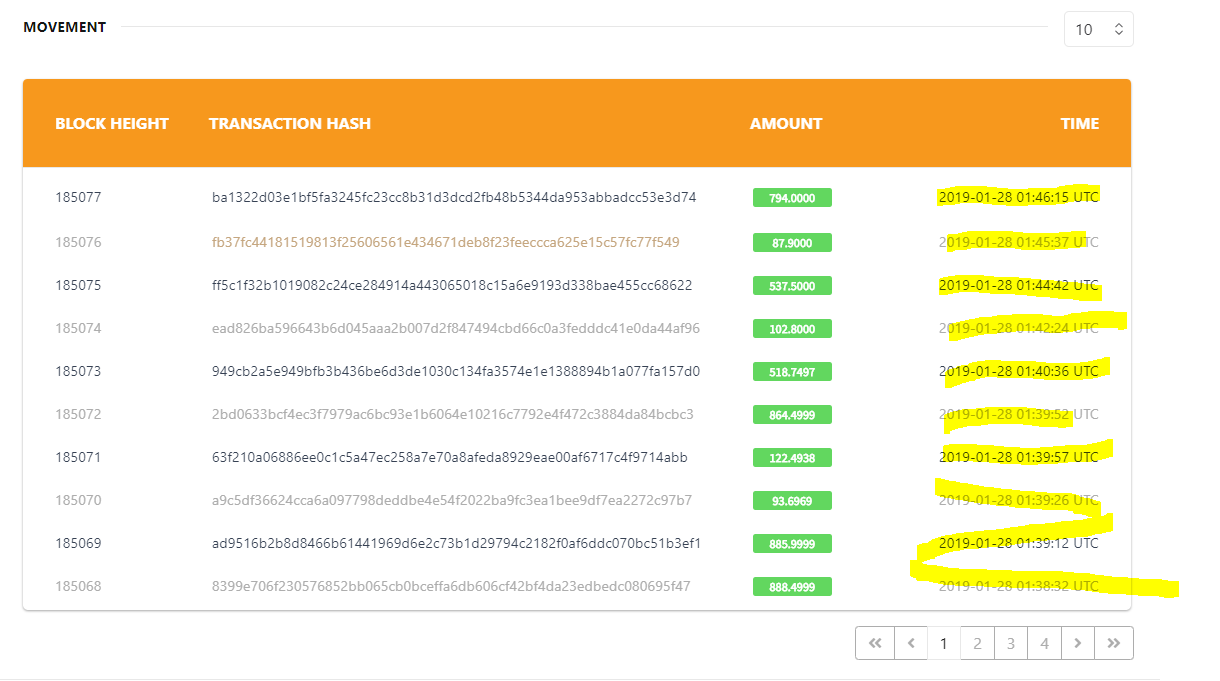
Task: Select timestamp 2019-01-28 01:38:32 UTC
Action: point(1019,586)
